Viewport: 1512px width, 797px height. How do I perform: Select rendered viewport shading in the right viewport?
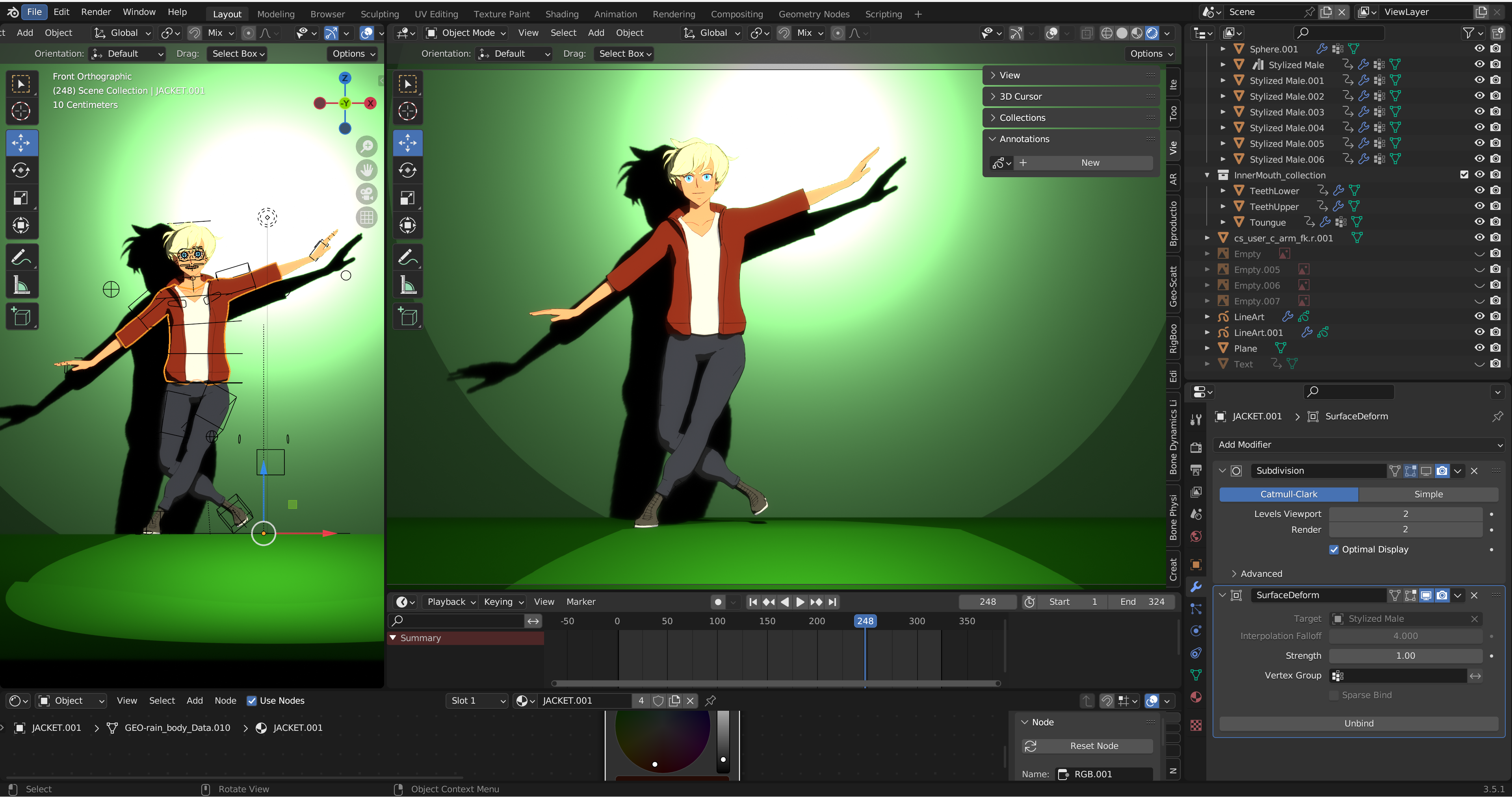1152,33
